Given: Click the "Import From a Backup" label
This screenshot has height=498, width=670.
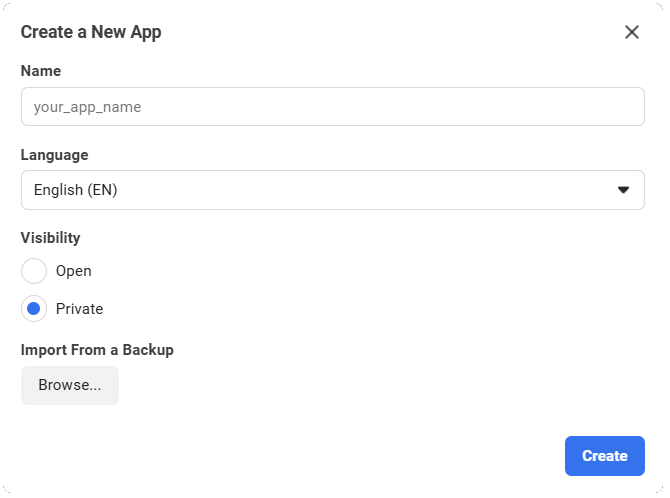Looking at the screenshot, I should click(x=97, y=350).
